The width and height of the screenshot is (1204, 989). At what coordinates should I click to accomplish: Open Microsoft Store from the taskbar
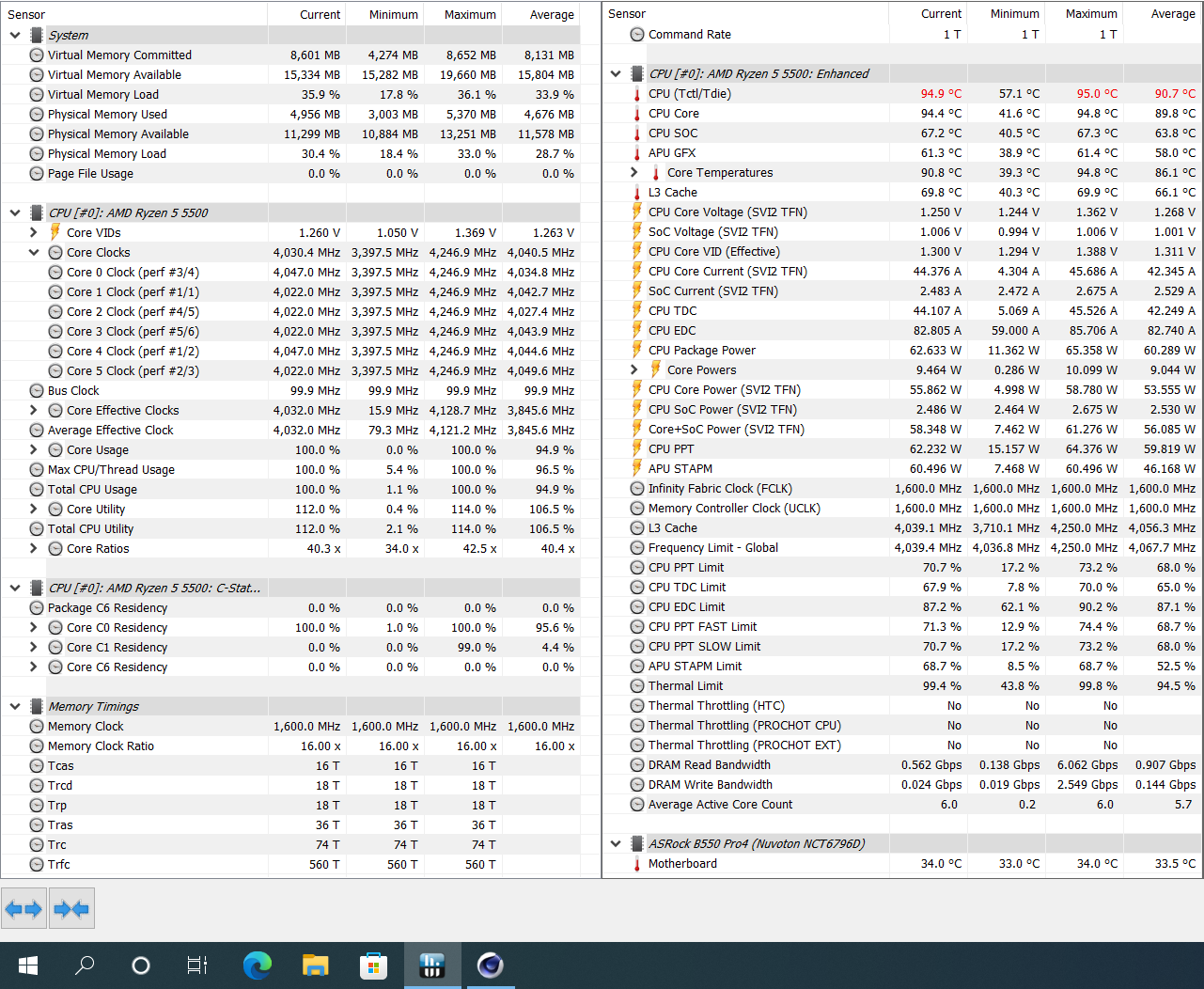click(x=373, y=965)
